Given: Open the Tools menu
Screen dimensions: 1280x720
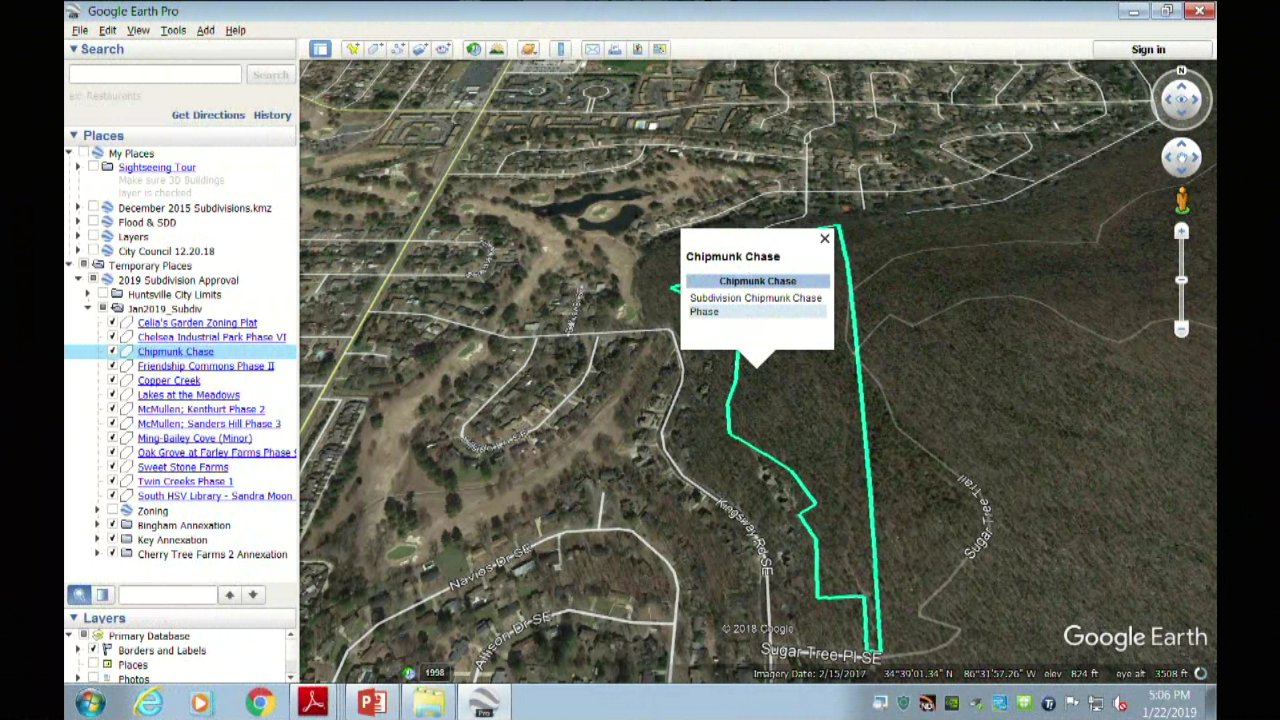Looking at the screenshot, I should click(x=173, y=30).
